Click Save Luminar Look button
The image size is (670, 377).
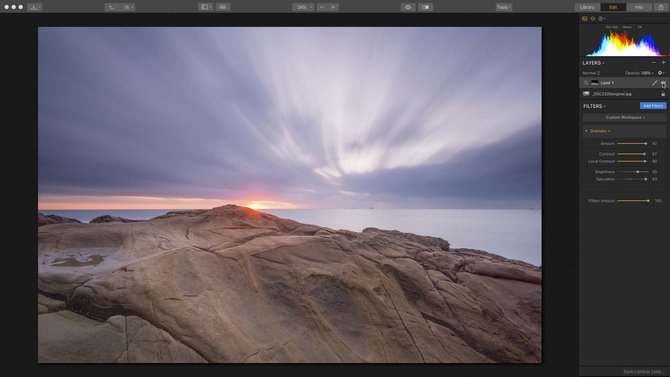(642, 372)
